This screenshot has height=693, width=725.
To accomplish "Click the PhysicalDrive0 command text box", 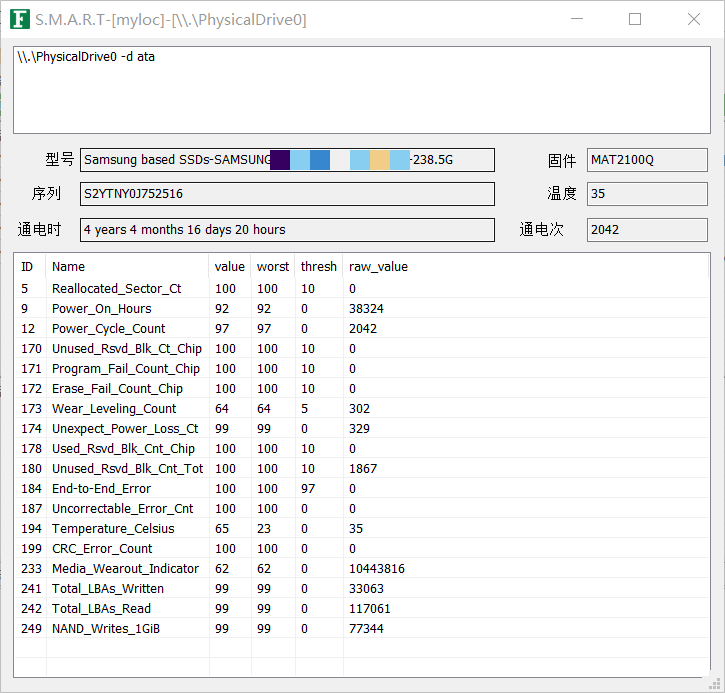I will 361,89.
